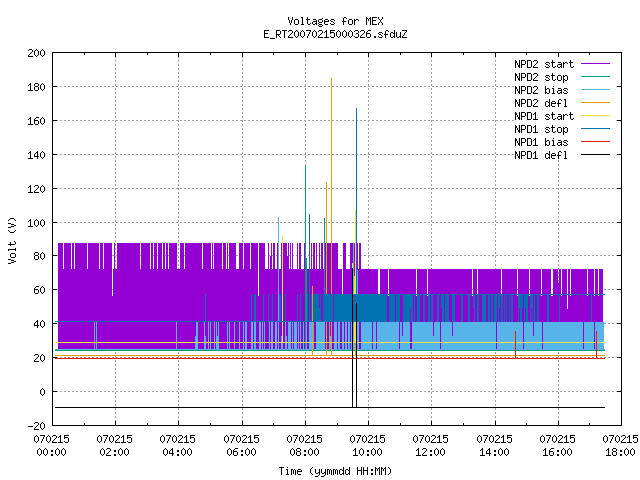Click the x-axis tick label 070215 14:00
This screenshot has width=640, height=480.
494,446
